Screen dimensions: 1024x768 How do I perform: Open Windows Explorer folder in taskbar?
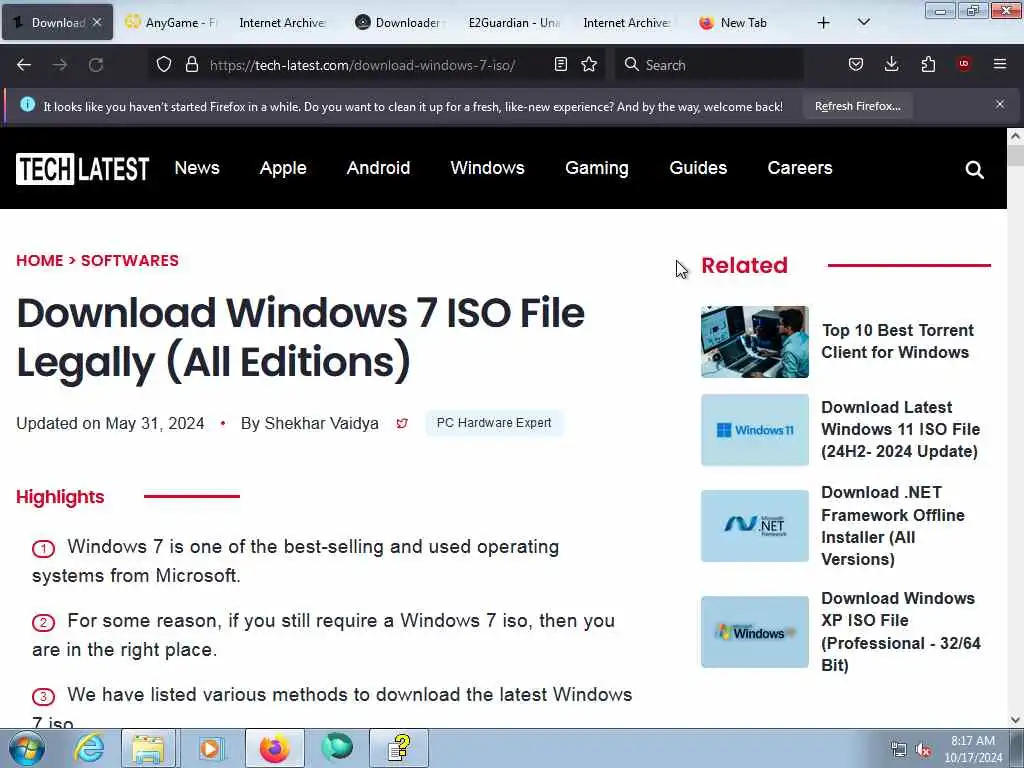coord(148,748)
